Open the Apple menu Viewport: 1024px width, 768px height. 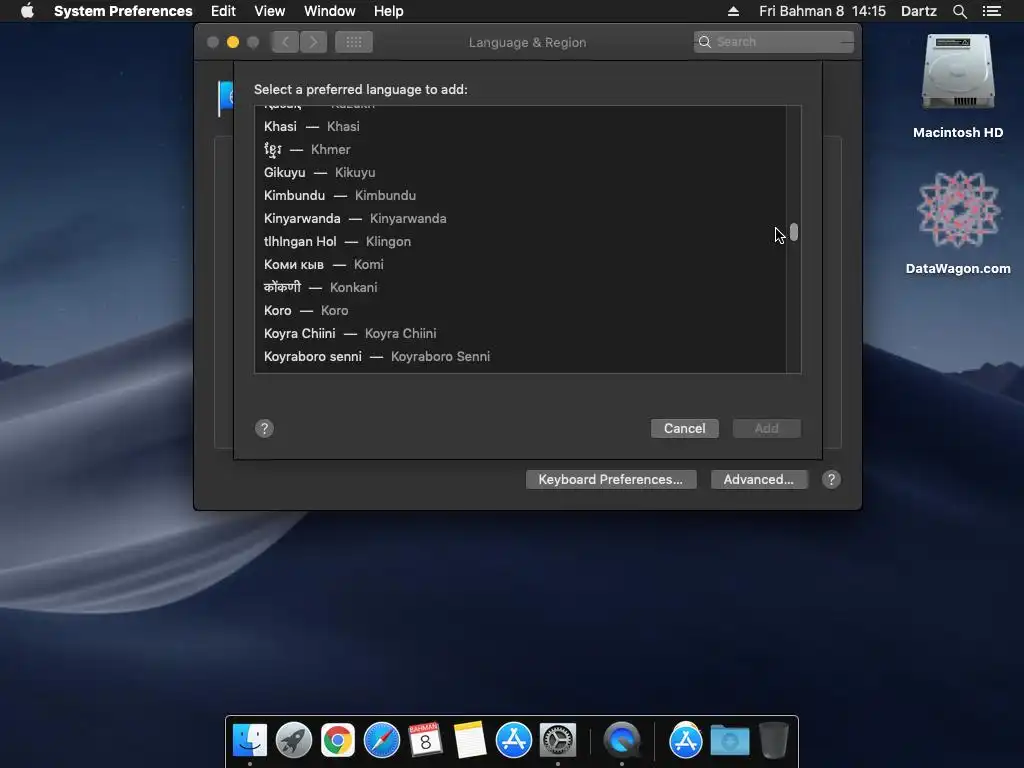click(x=27, y=11)
